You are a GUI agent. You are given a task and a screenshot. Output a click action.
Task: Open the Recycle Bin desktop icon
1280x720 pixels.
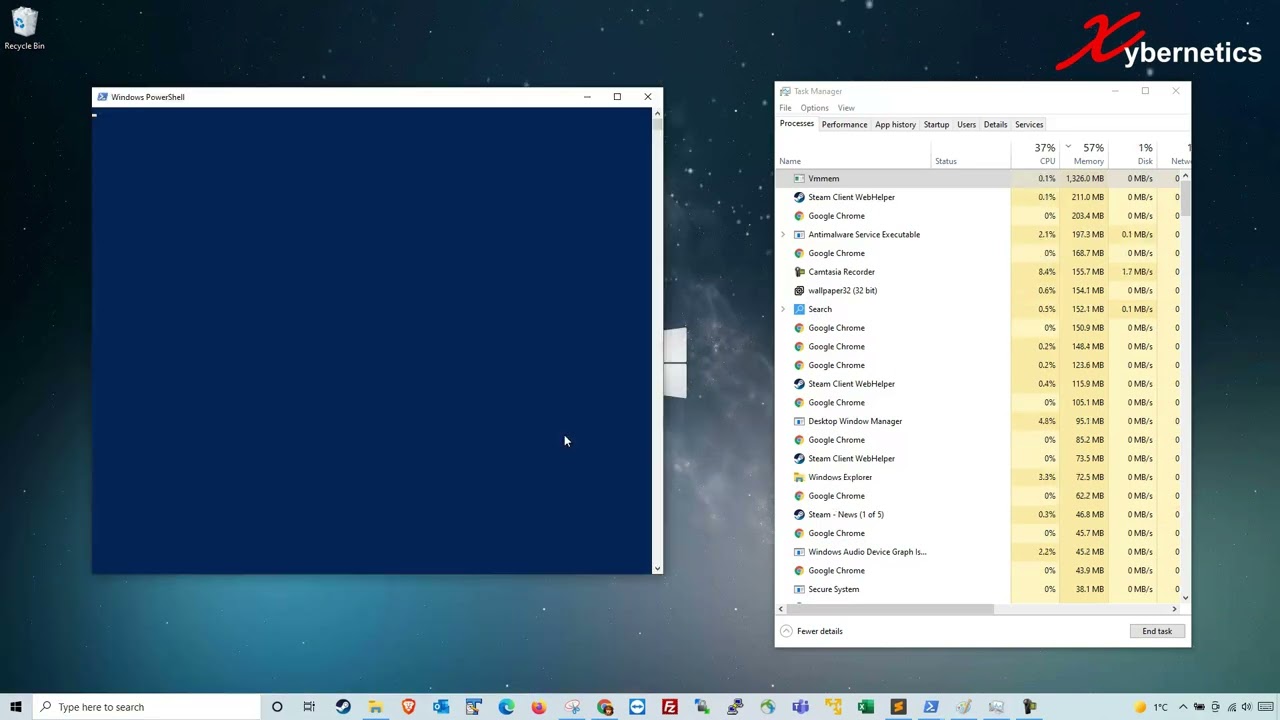coord(24,30)
